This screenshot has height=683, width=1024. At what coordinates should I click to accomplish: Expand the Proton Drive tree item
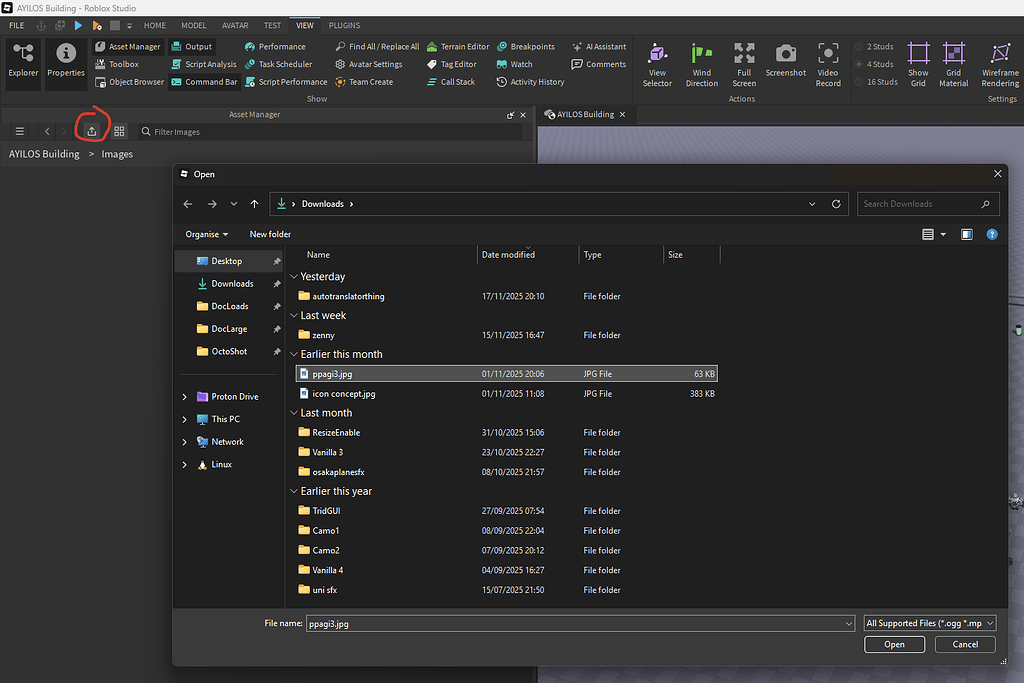pyautogui.click(x=183, y=396)
